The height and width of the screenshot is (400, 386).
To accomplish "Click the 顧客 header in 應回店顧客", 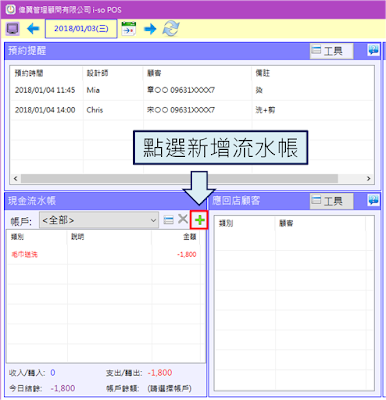I will (x=286, y=223).
